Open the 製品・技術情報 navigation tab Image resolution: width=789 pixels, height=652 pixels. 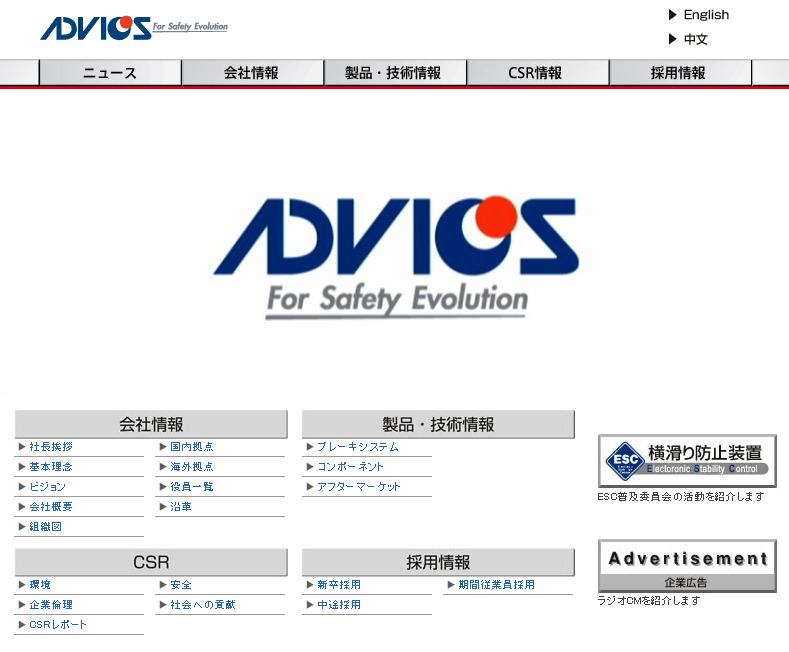[395, 73]
